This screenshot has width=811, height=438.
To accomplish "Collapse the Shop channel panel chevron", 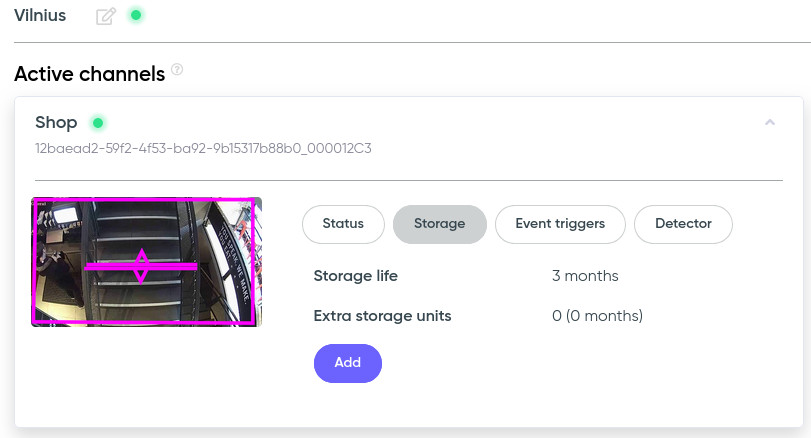I will click(769, 122).
